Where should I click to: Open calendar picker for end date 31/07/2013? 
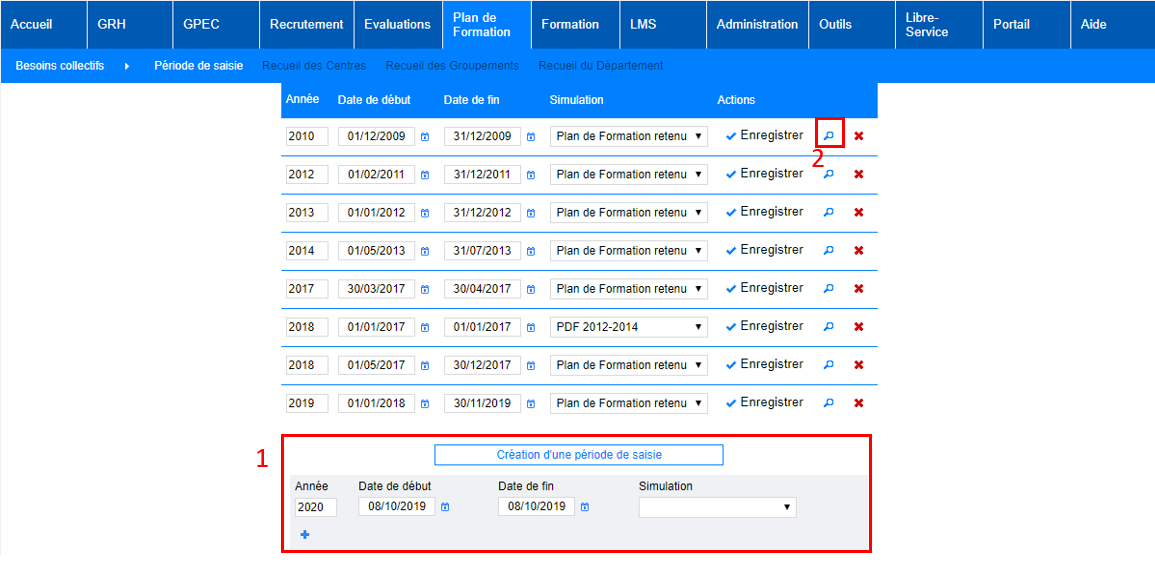tap(530, 251)
